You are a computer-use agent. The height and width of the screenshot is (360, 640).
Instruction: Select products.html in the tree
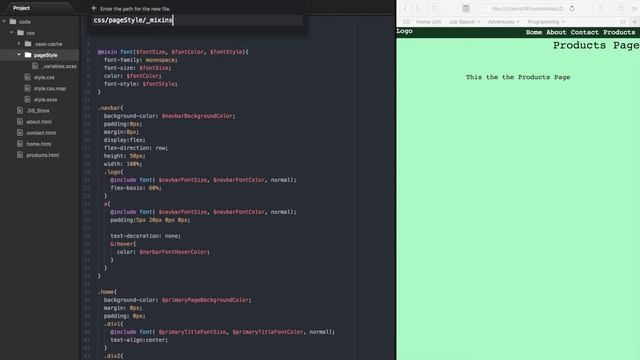pos(42,155)
